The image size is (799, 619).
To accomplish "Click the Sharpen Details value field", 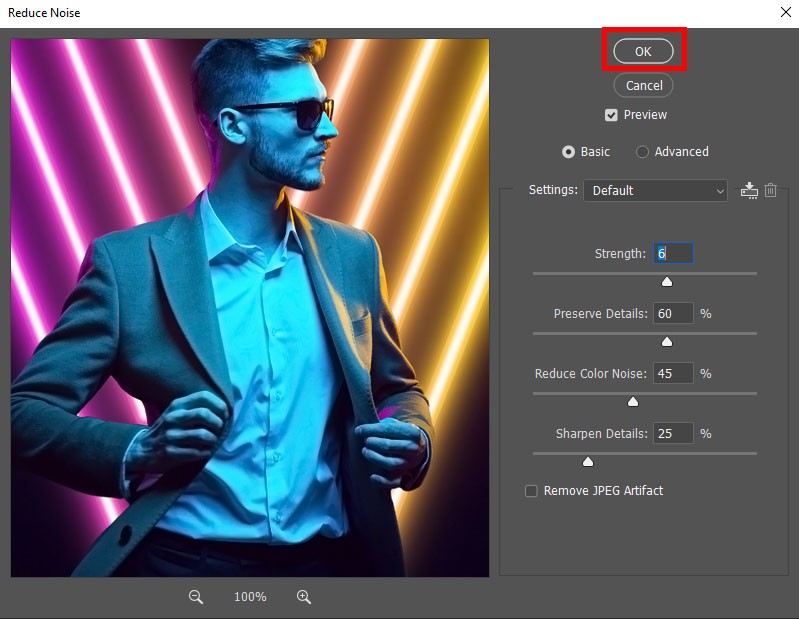I will pos(673,434).
